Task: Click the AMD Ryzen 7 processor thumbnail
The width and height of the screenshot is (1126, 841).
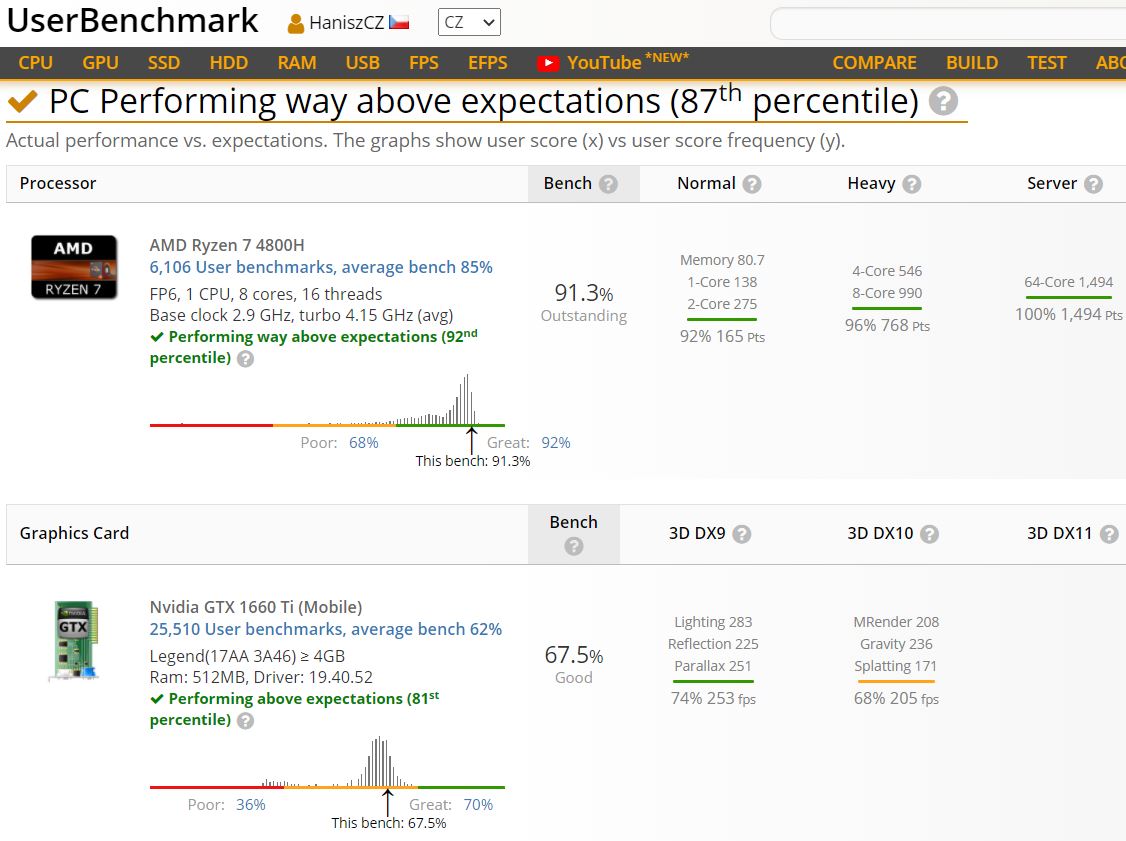Action: pyautogui.click(x=73, y=267)
